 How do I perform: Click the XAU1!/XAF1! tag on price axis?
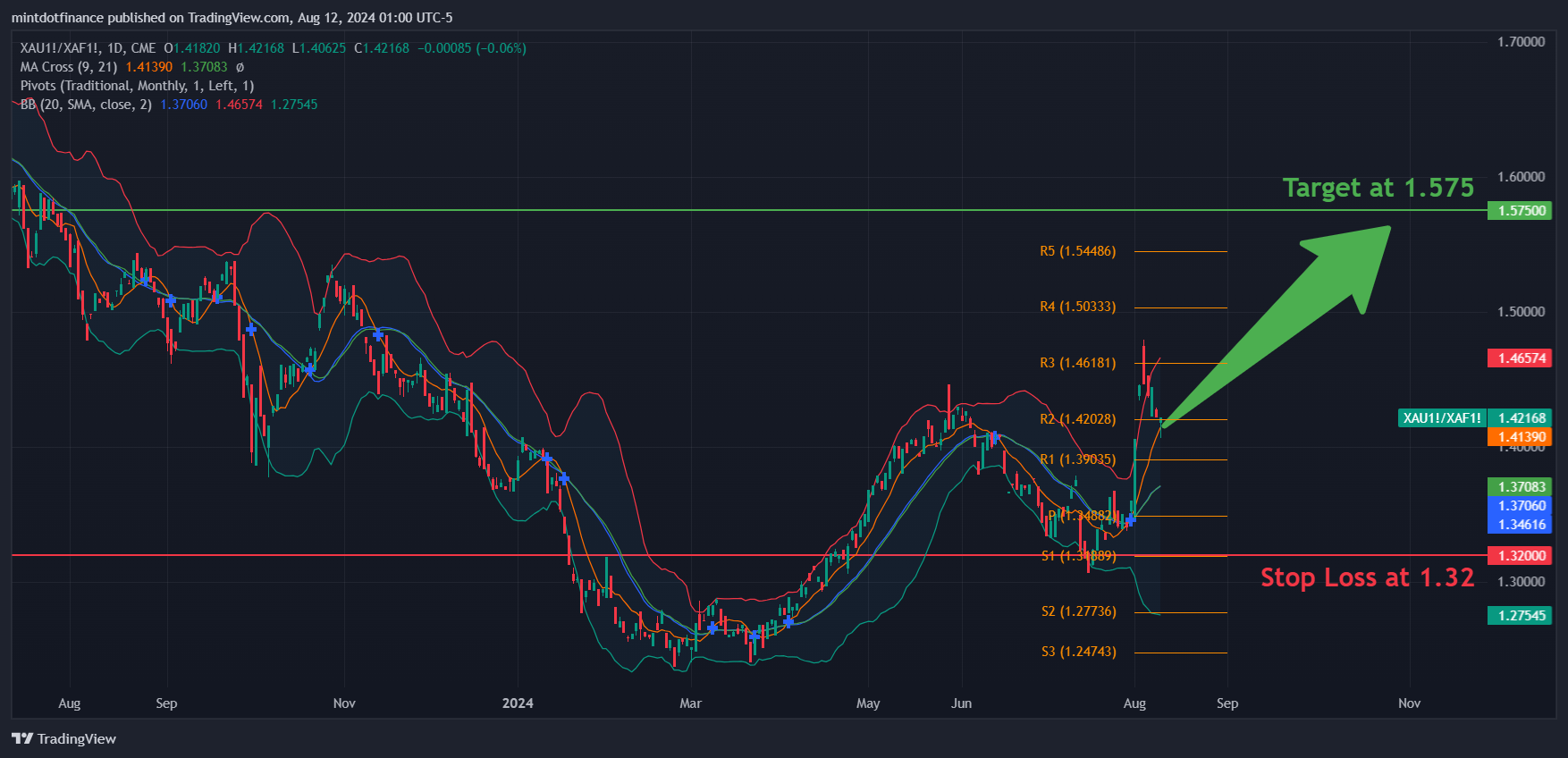1442,418
